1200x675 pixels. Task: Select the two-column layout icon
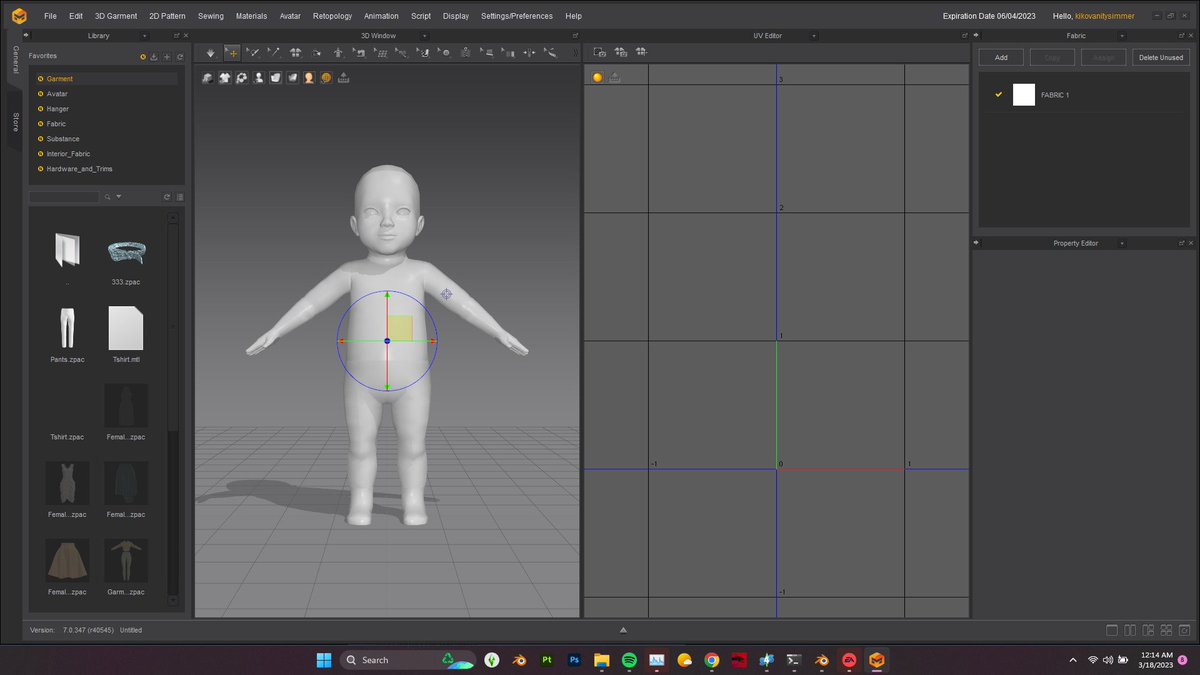[1130, 630]
